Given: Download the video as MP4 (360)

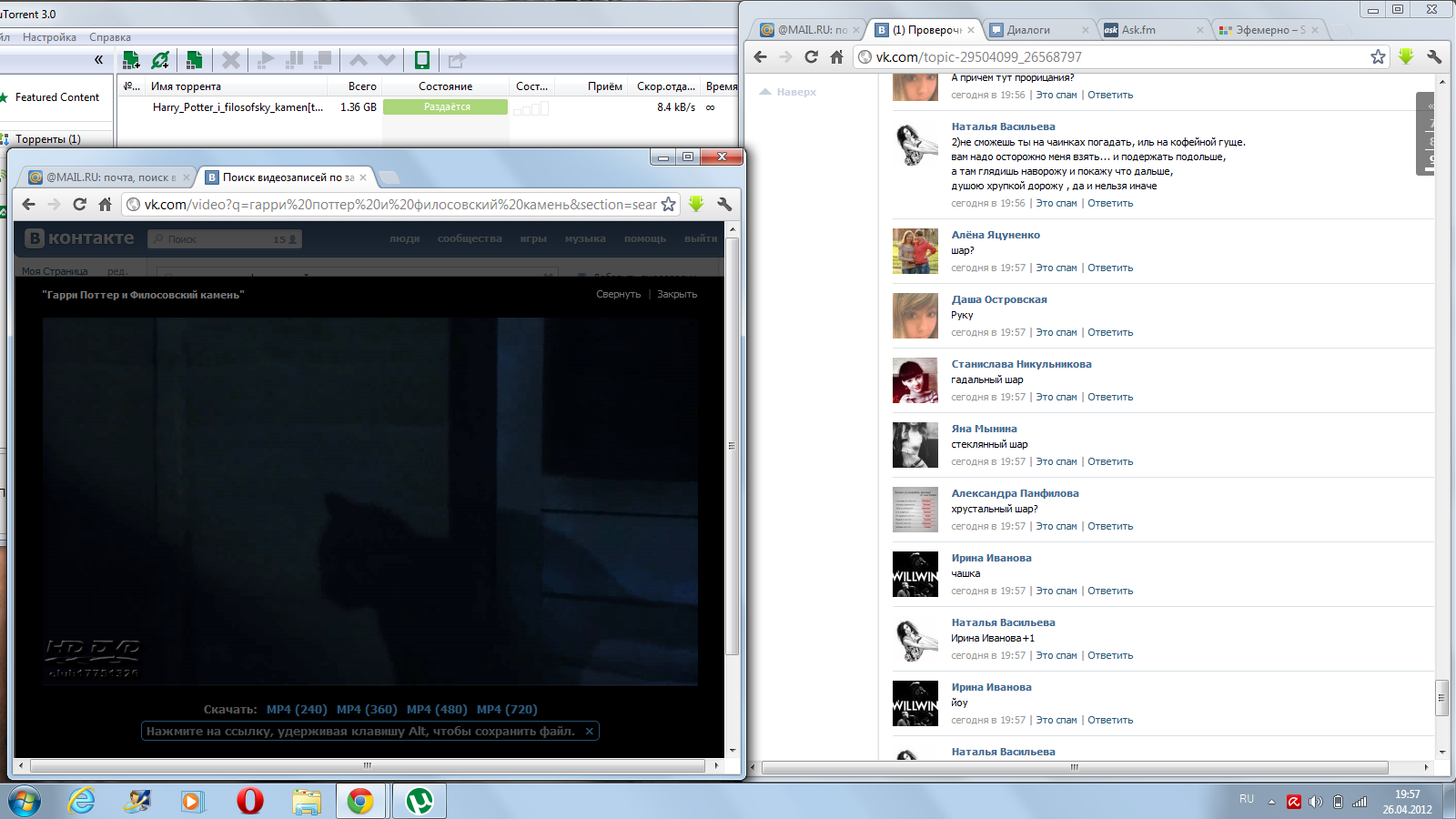Looking at the screenshot, I should coord(367,710).
